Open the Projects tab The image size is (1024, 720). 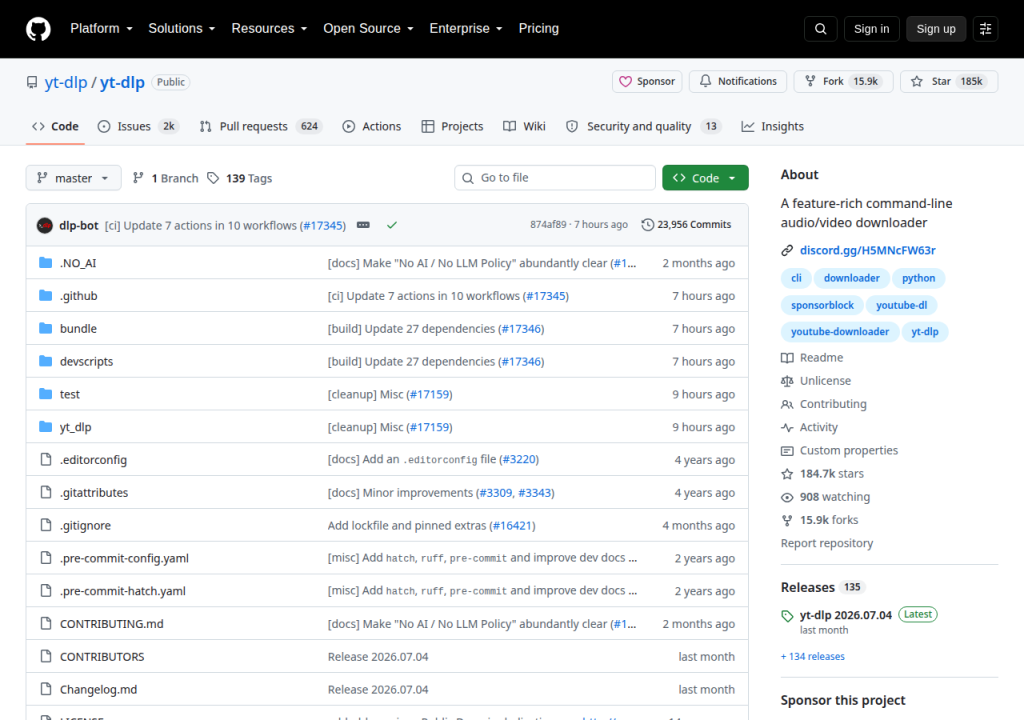tap(452, 127)
